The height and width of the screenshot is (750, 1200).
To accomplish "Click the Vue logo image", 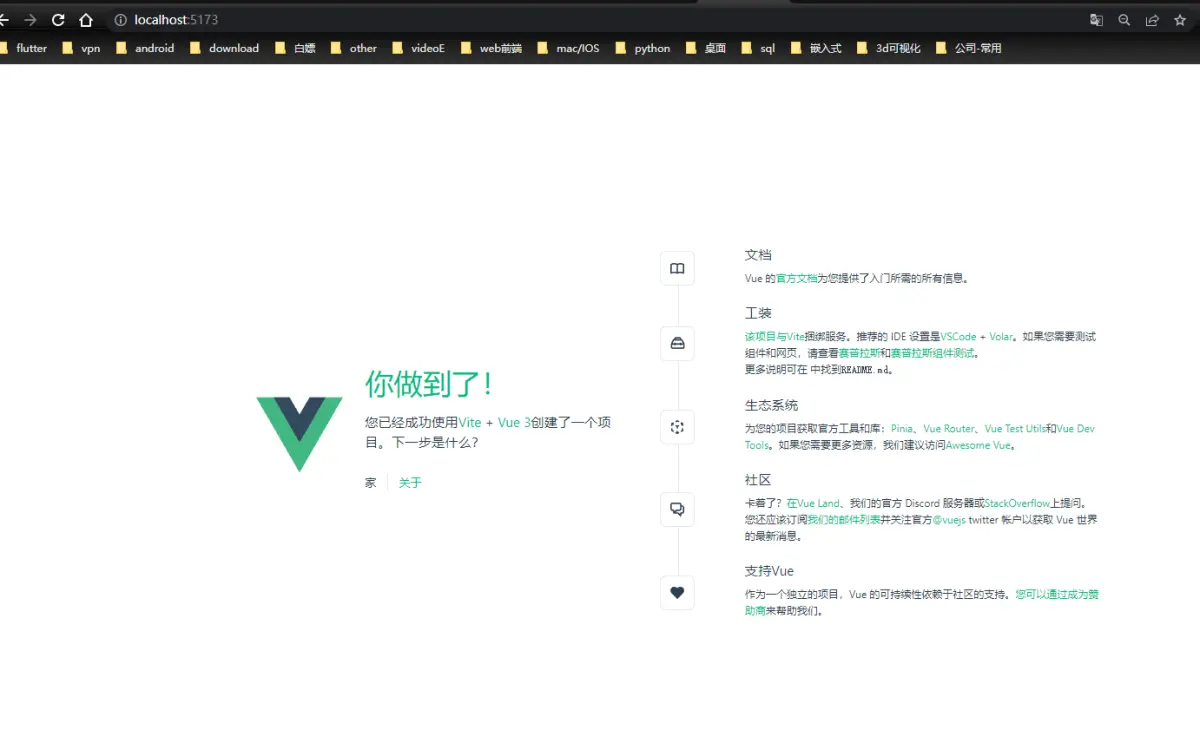I will click(299, 434).
